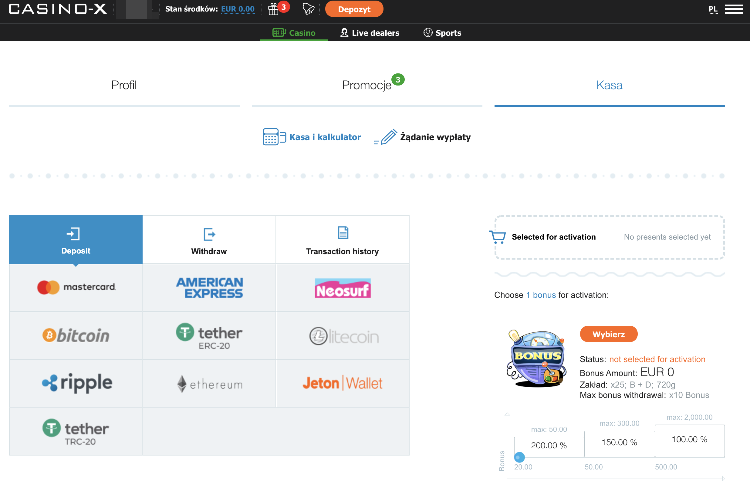Select ethereum deposit method

(209, 383)
